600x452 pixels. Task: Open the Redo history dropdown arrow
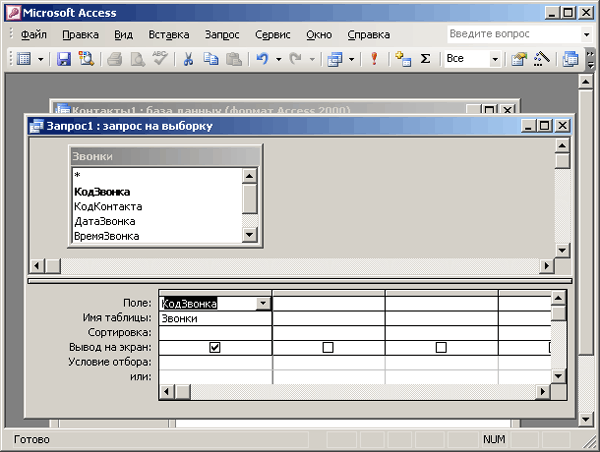point(312,59)
